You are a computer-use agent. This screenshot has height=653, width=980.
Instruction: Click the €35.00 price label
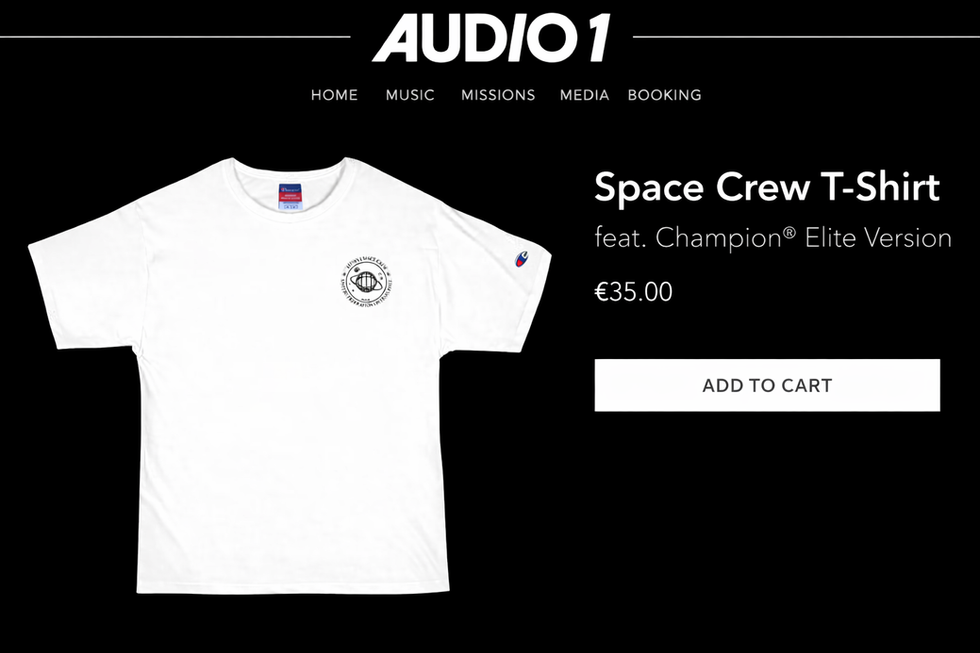point(633,292)
